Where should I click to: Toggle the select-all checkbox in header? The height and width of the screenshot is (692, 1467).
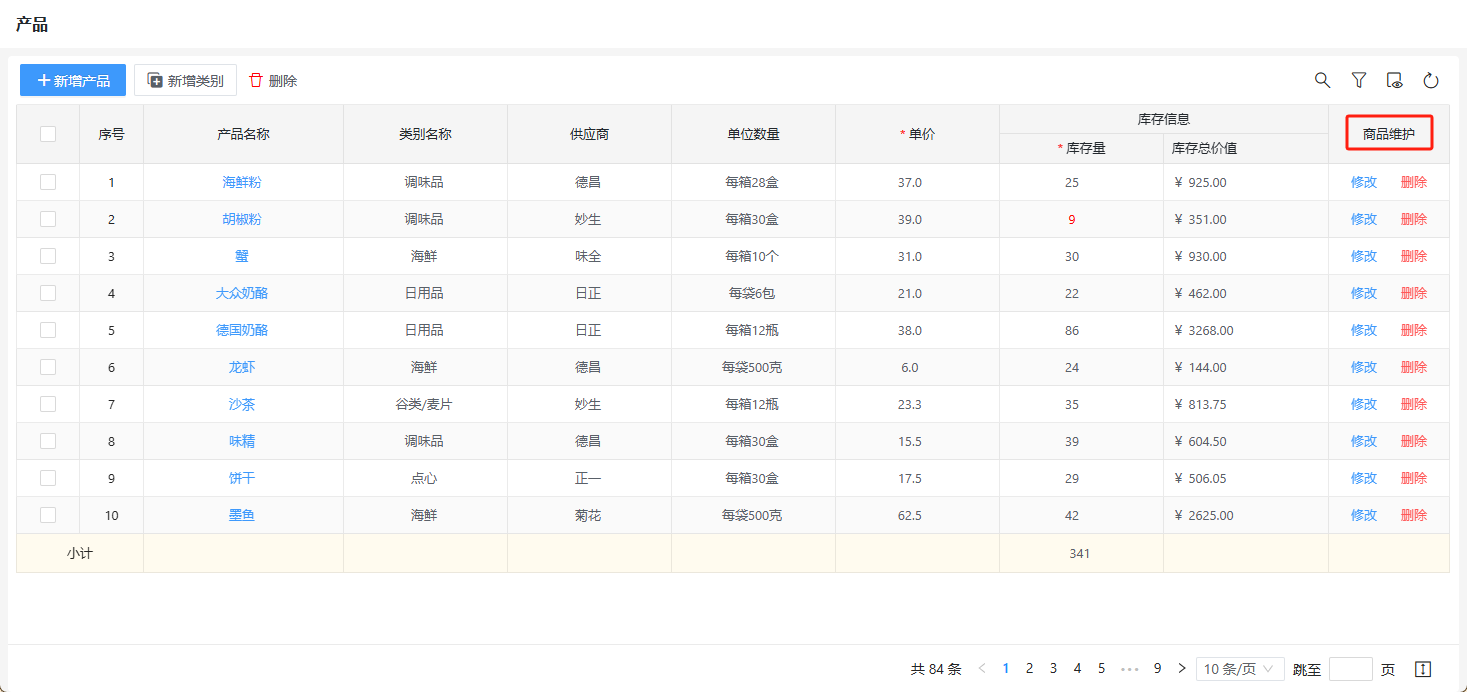click(48, 134)
